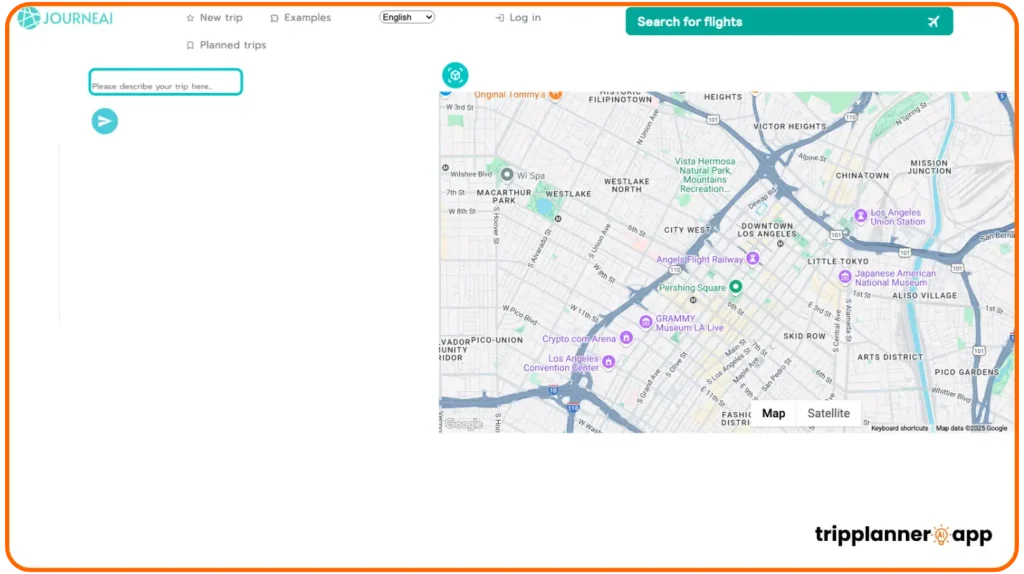
Task: Click the PICO-UNION map label
Action: pos(497,340)
